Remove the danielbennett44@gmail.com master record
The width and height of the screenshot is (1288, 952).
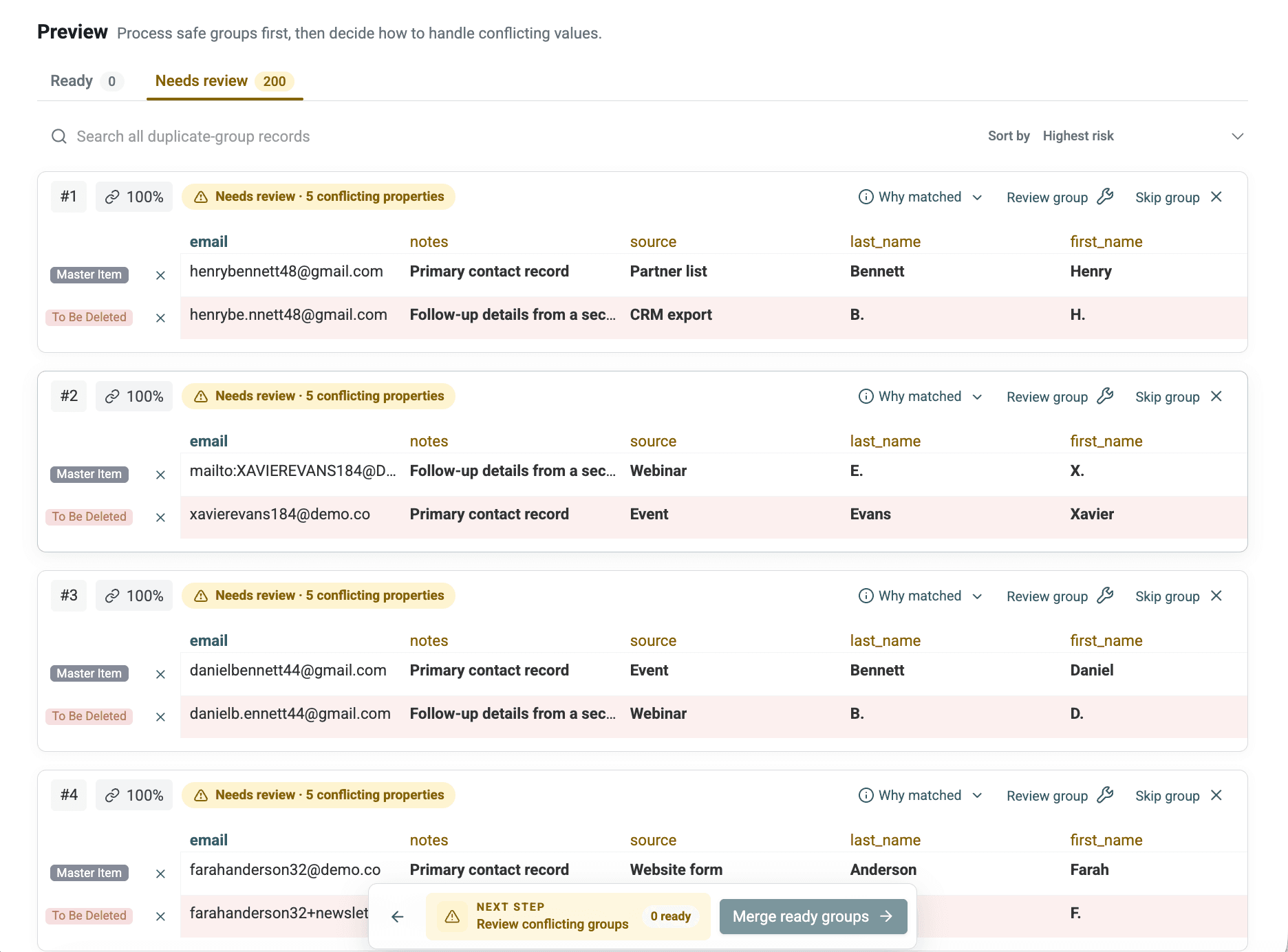pyautogui.click(x=160, y=674)
